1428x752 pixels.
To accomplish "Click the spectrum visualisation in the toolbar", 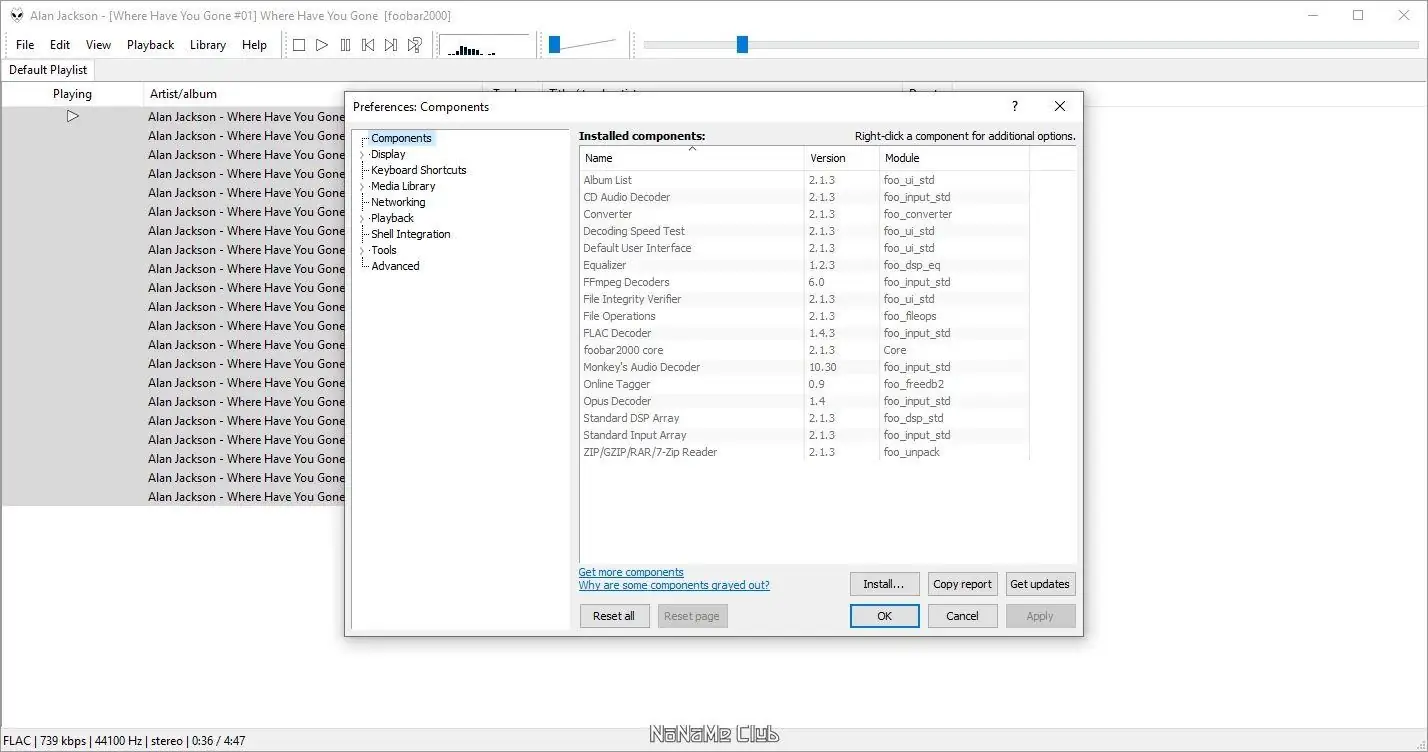I will coord(485,45).
